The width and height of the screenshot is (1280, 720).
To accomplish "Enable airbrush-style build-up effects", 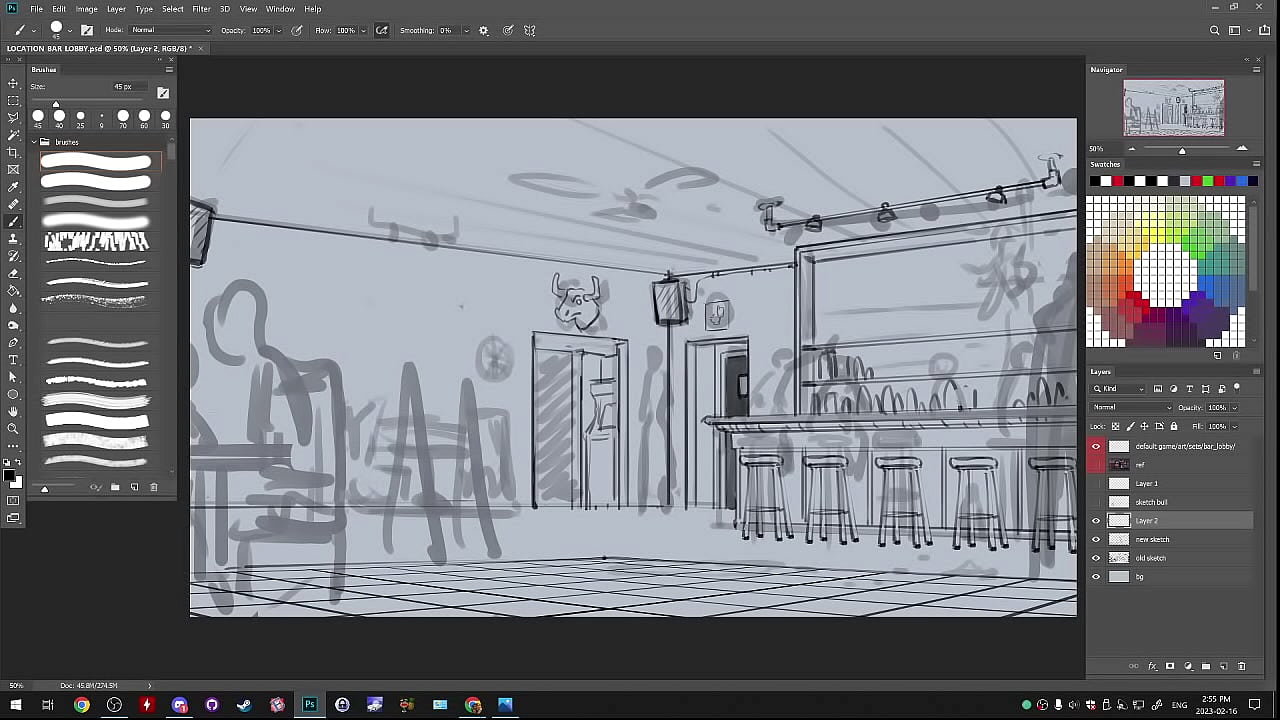I will [381, 30].
